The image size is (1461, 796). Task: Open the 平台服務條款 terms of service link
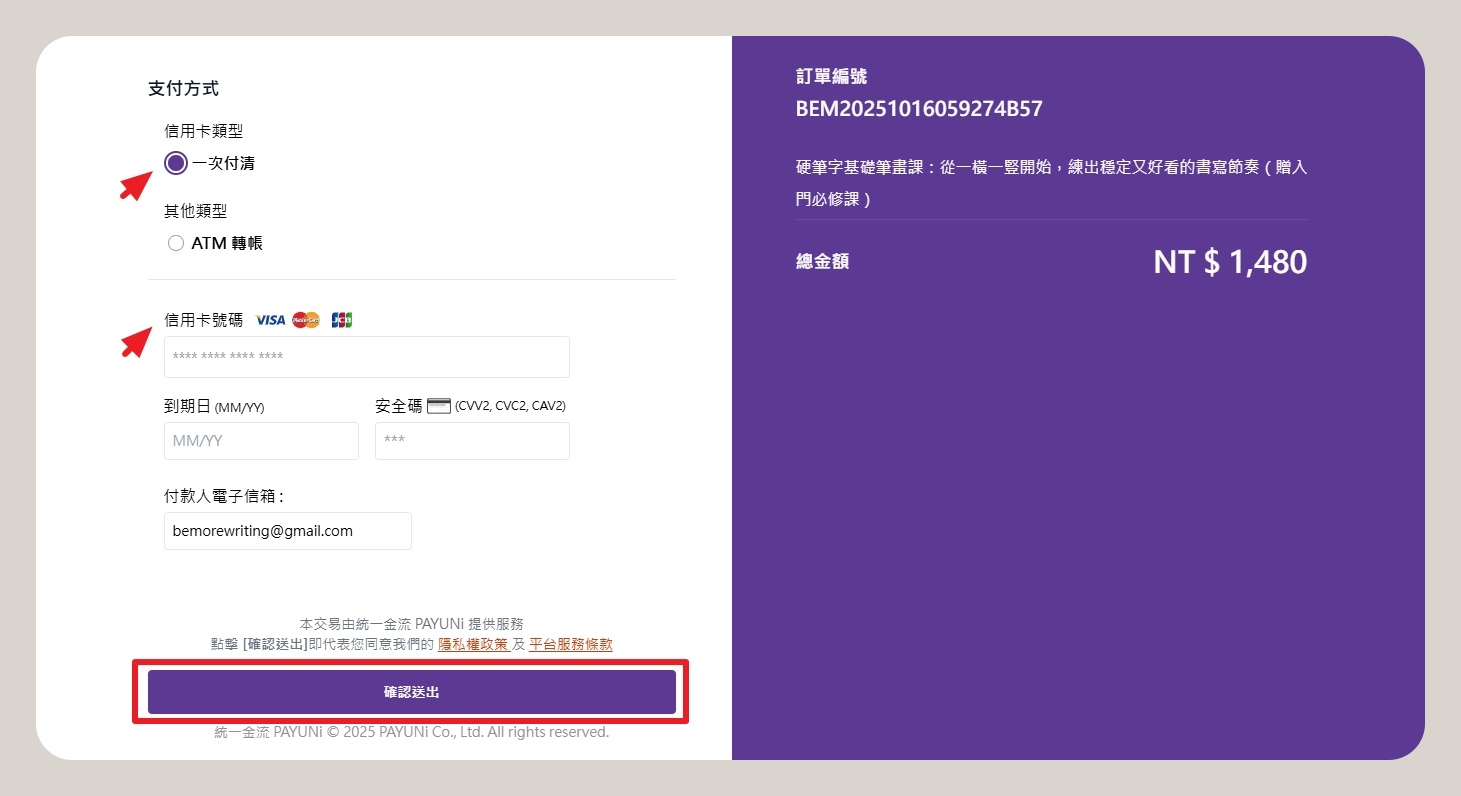[x=571, y=644]
